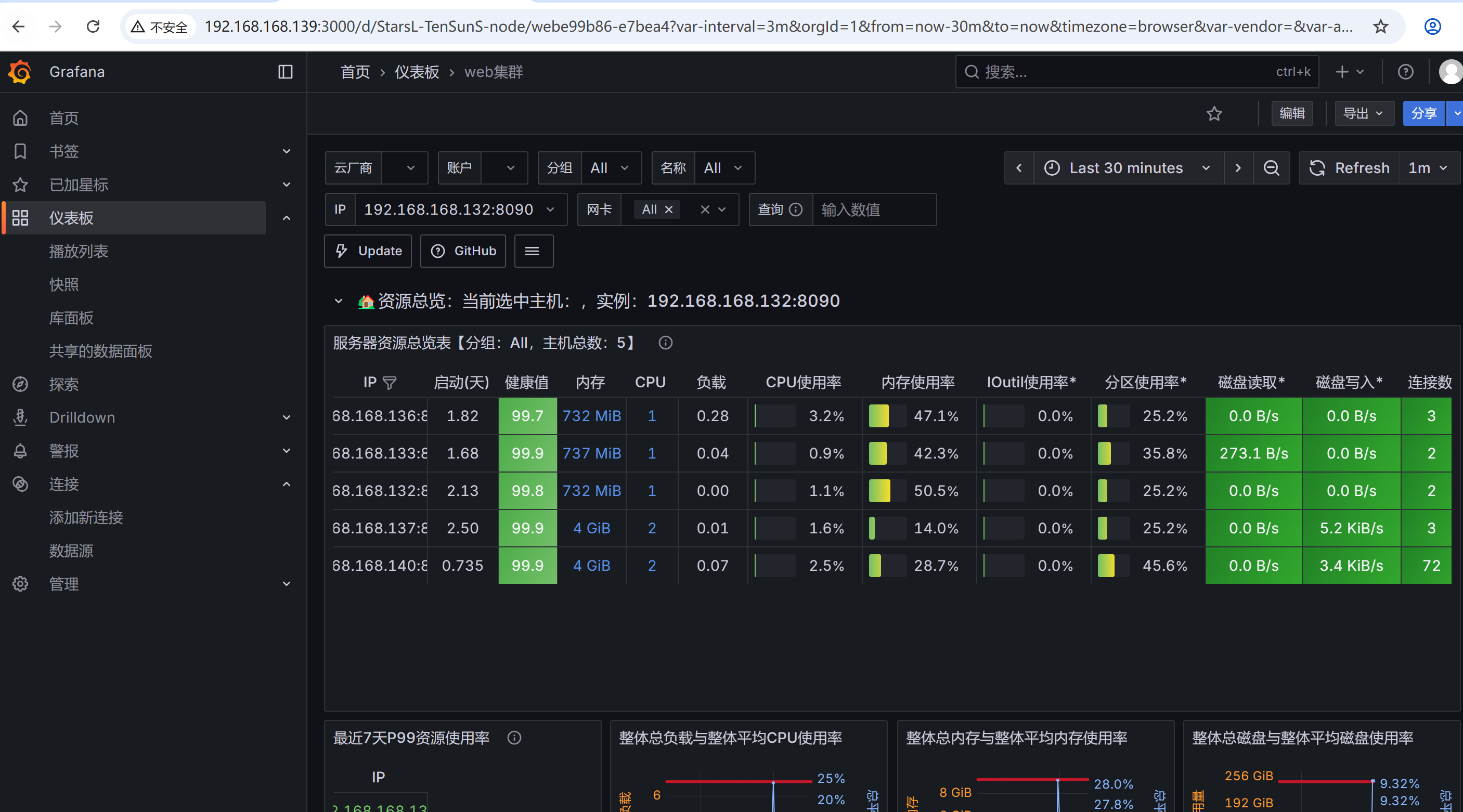Viewport: 1463px width, 812px height.
Task: Open the help question mark icon
Action: click(1405, 72)
